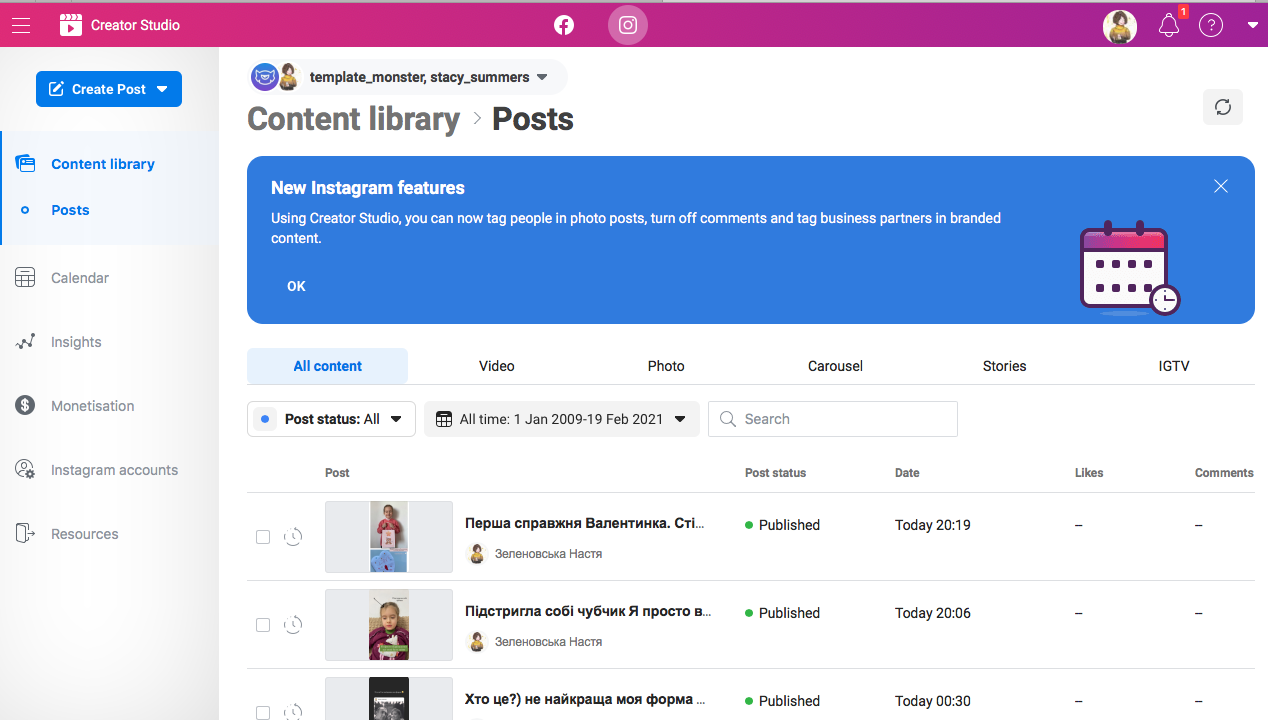This screenshot has width=1268, height=720.
Task: Click the help question mark icon
Action: coord(1211,26)
